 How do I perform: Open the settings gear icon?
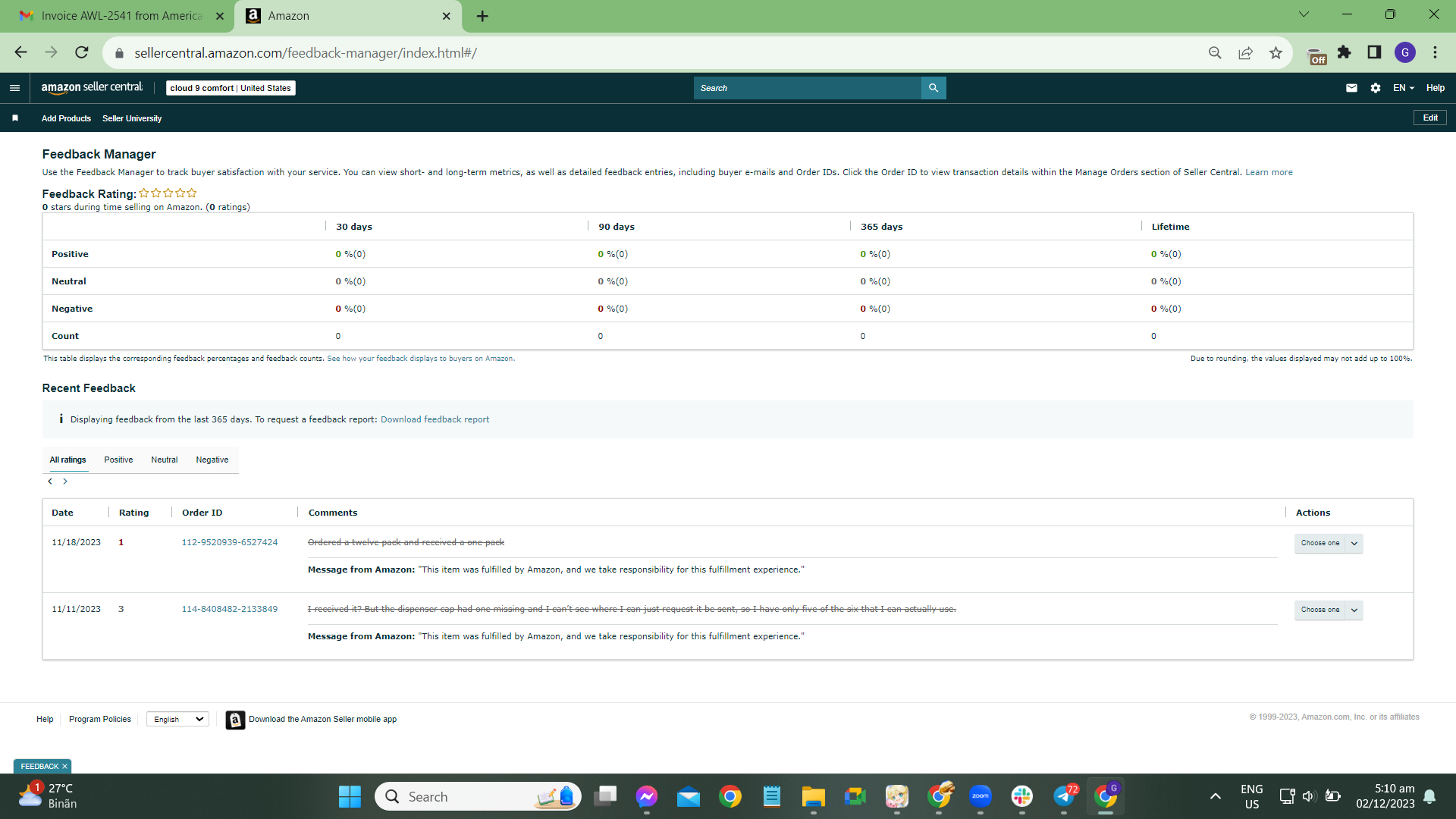(1376, 88)
